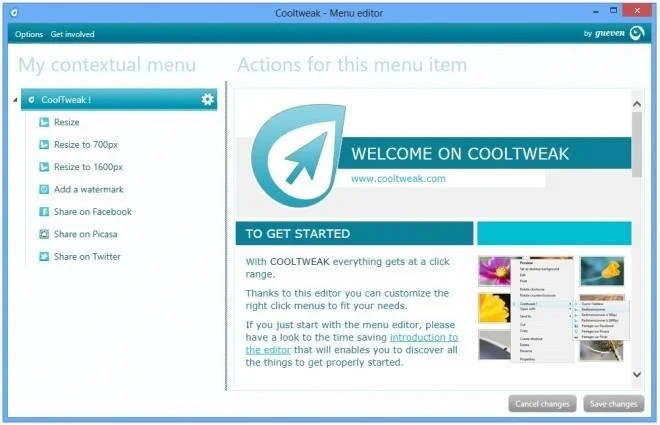The width and height of the screenshot is (660, 425).
Task: Open the www.cooltweak.com link
Action: 398,178
